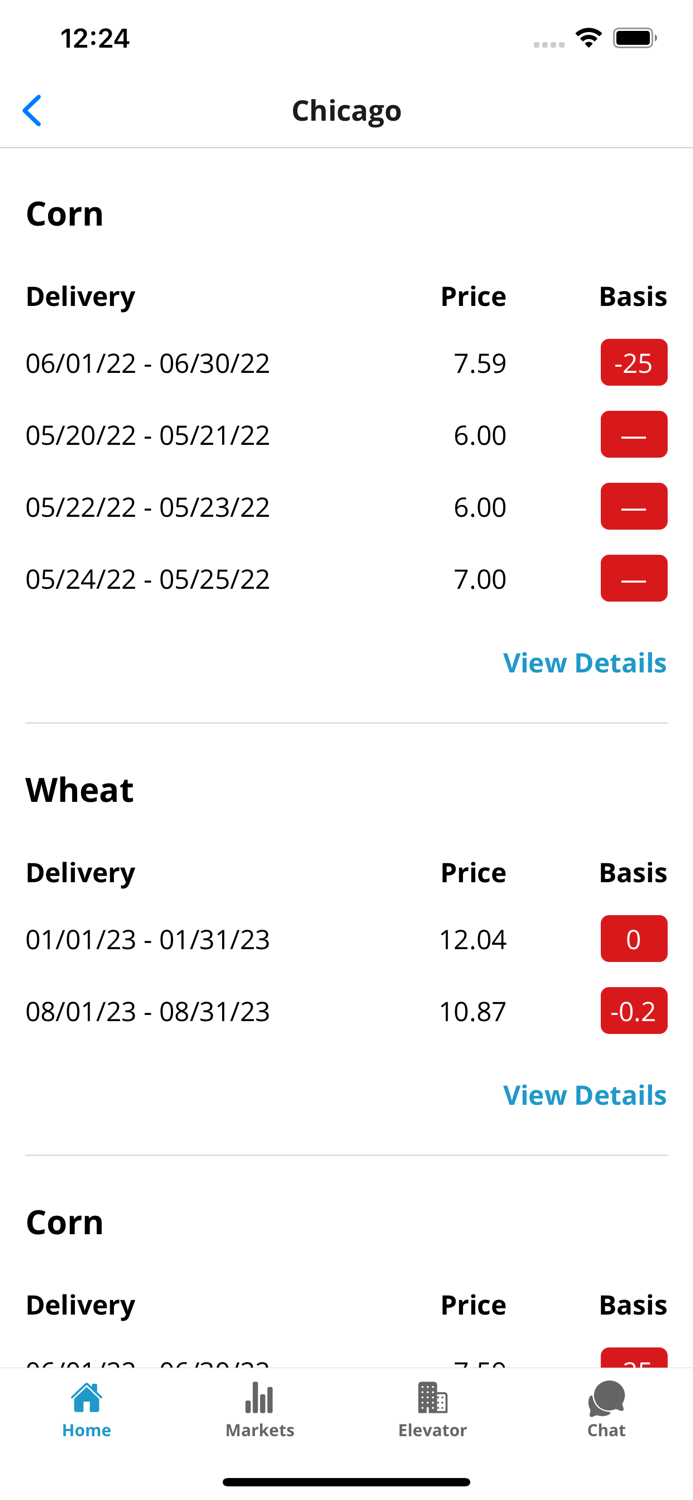Tap the Wheat section heading
Image resolution: width=693 pixels, height=1500 pixels.
click(x=79, y=789)
